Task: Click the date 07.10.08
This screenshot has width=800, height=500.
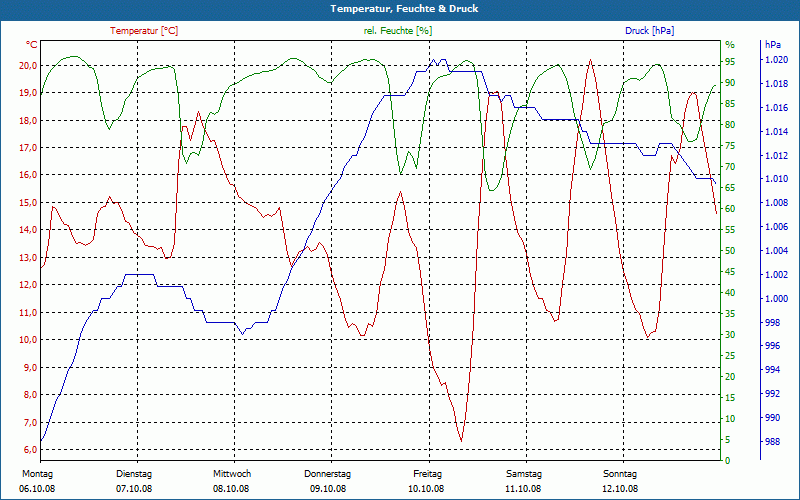Action: (134, 489)
